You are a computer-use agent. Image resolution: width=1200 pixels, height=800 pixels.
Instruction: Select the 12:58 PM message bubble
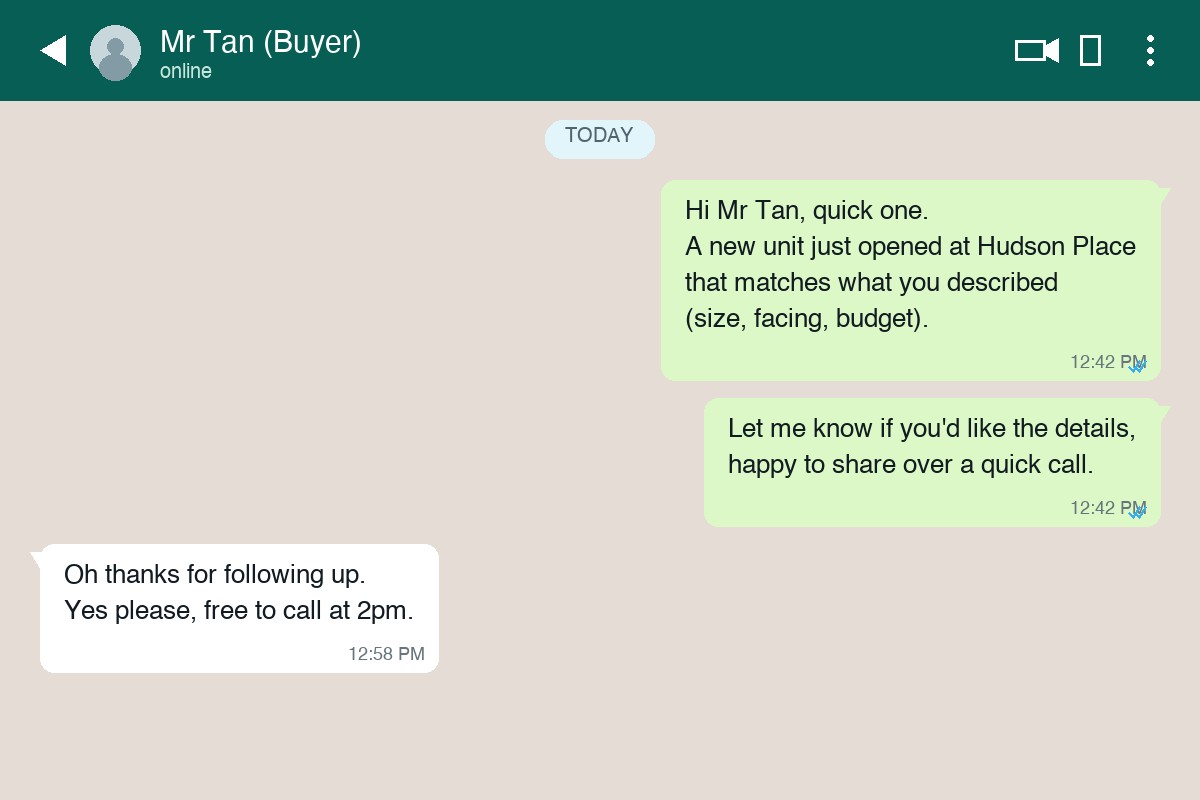(239, 607)
